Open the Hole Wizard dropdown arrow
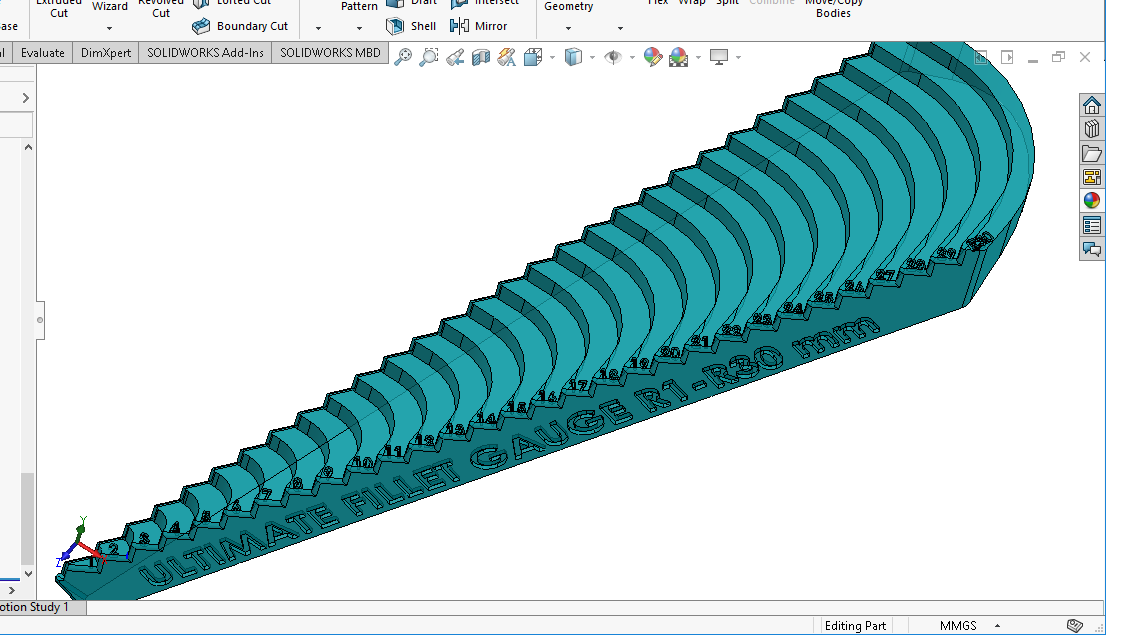Screen dimensions: 1126x640 click(109, 28)
